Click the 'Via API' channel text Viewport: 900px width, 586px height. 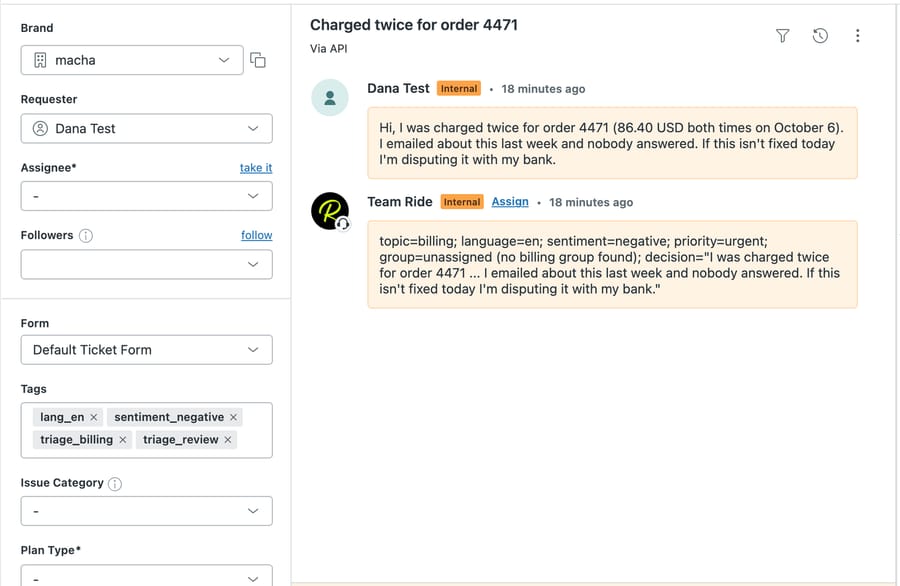pyautogui.click(x=328, y=49)
